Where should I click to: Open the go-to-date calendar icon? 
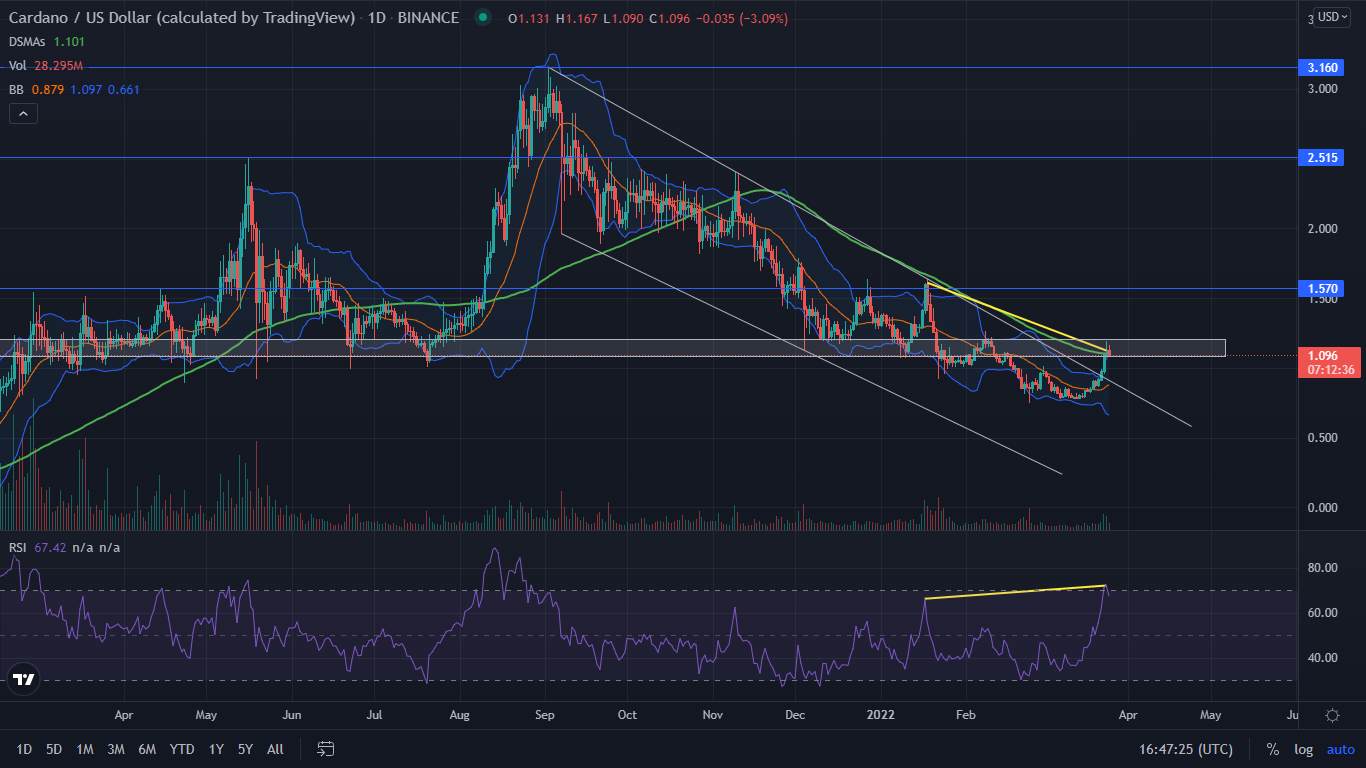[x=325, y=749]
